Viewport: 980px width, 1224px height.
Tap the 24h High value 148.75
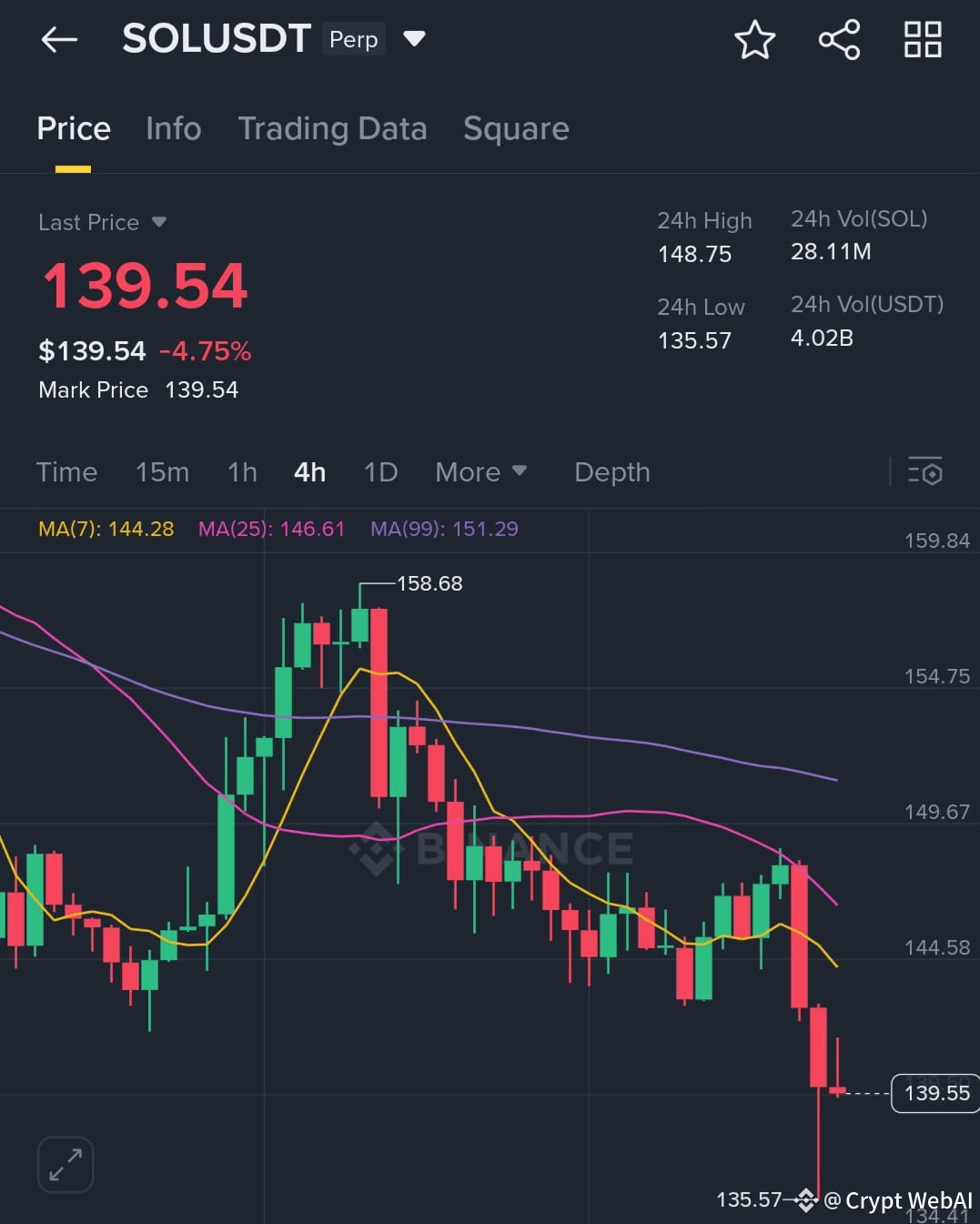point(694,254)
